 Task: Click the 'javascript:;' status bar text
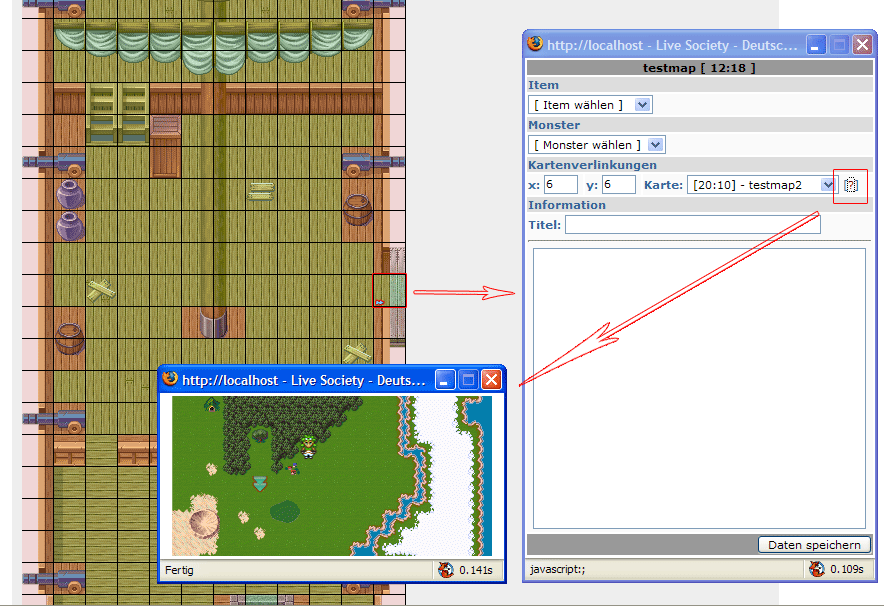[x=558, y=569]
